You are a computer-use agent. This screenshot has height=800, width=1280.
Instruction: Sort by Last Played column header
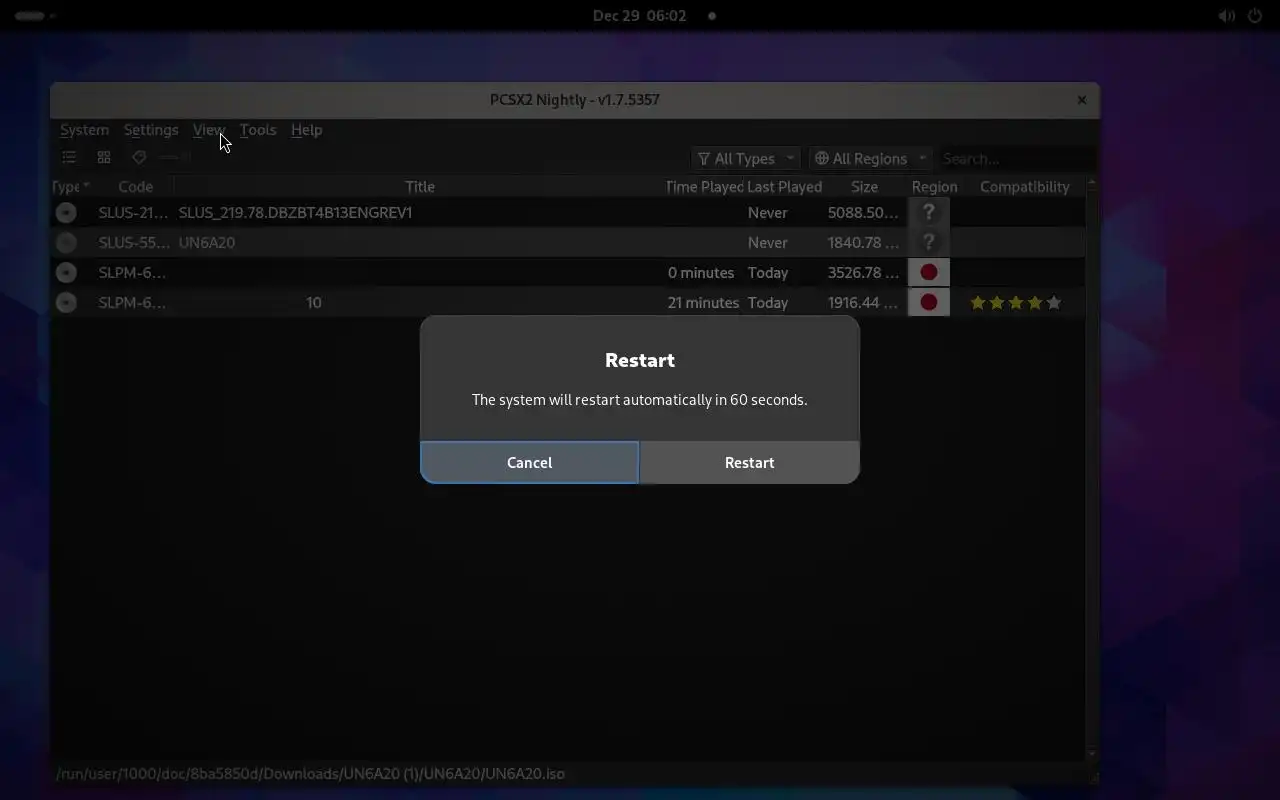[784, 187]
